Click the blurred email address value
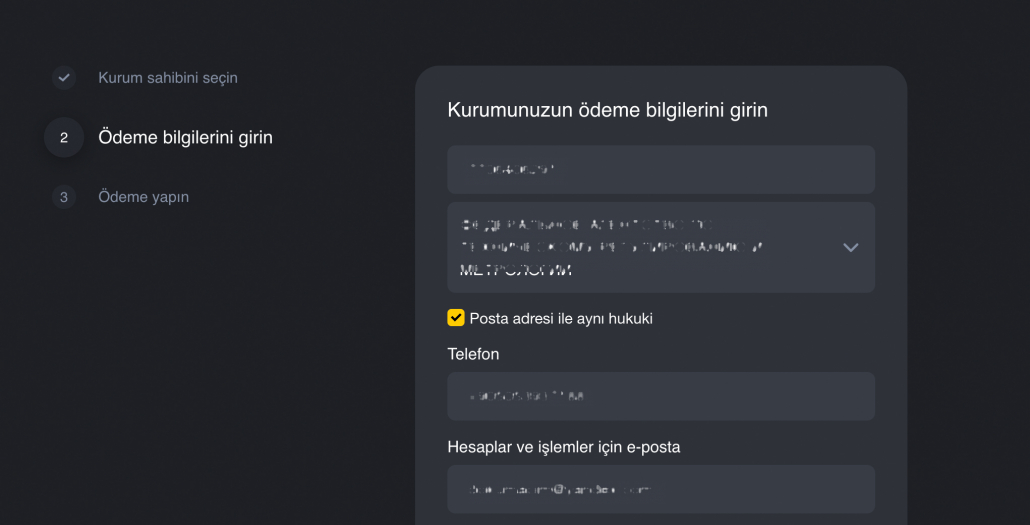 pyautogui.click(x=559, y=490)
